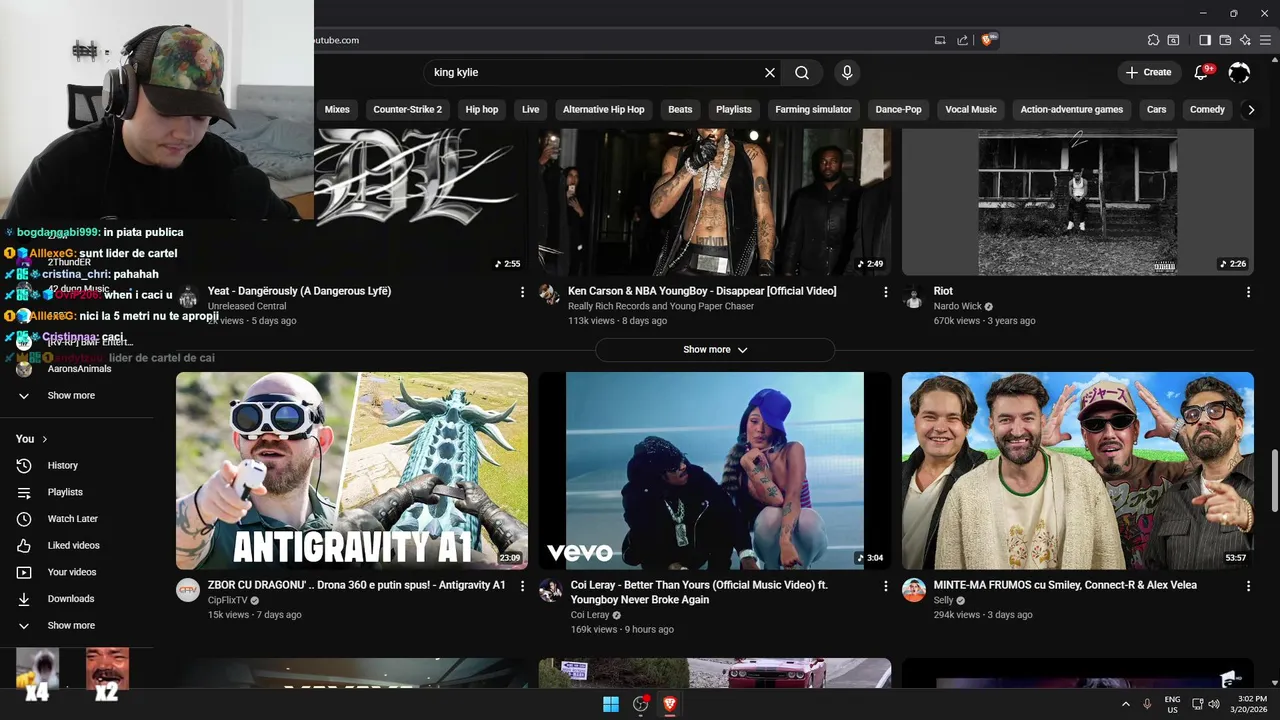Open the Liked videos thumbs-up icon
Screen dimensions: 1280x720
click(x=24, y=546)
